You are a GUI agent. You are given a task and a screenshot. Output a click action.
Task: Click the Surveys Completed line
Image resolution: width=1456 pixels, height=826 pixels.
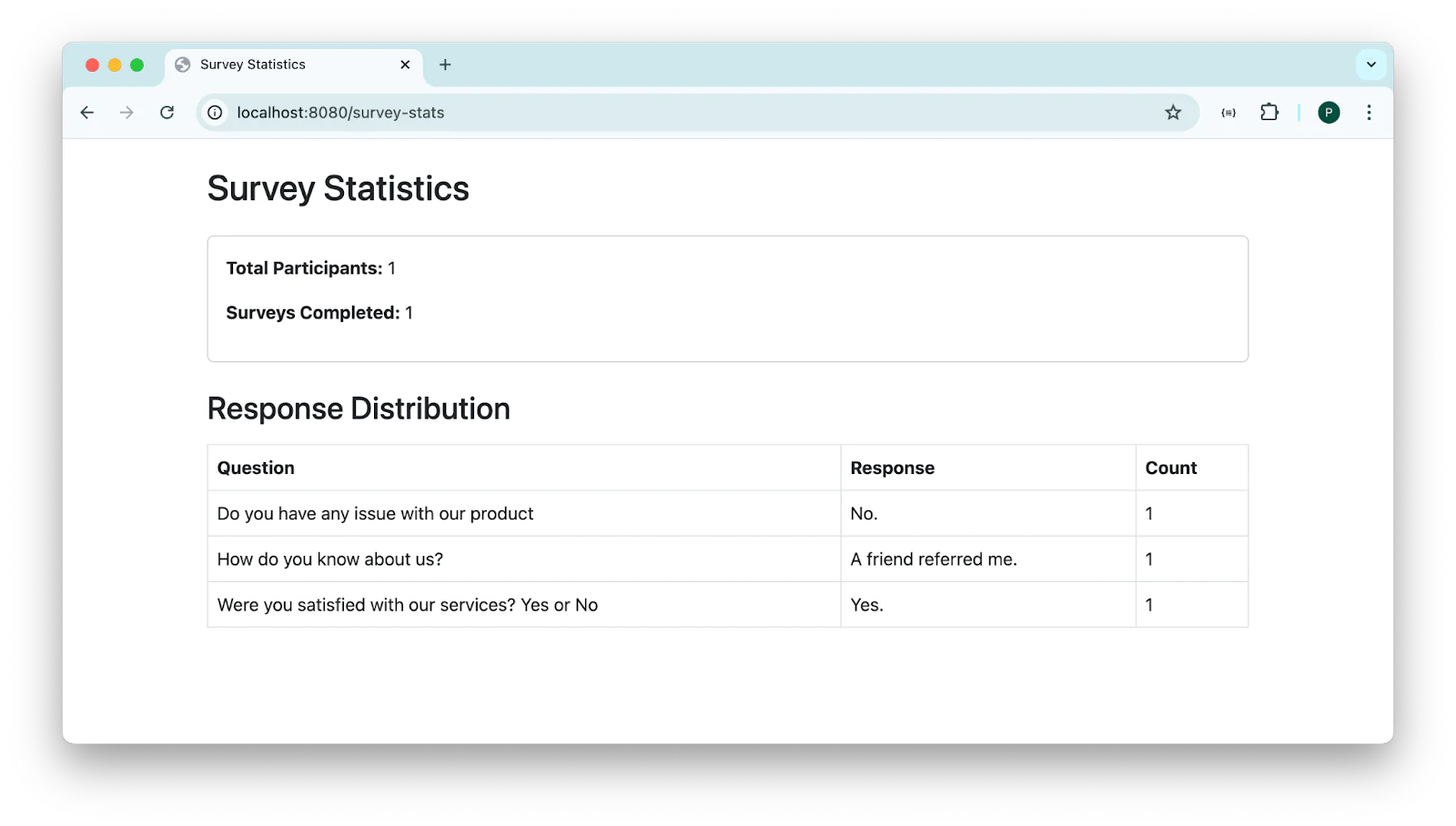(x=319, y=313)
